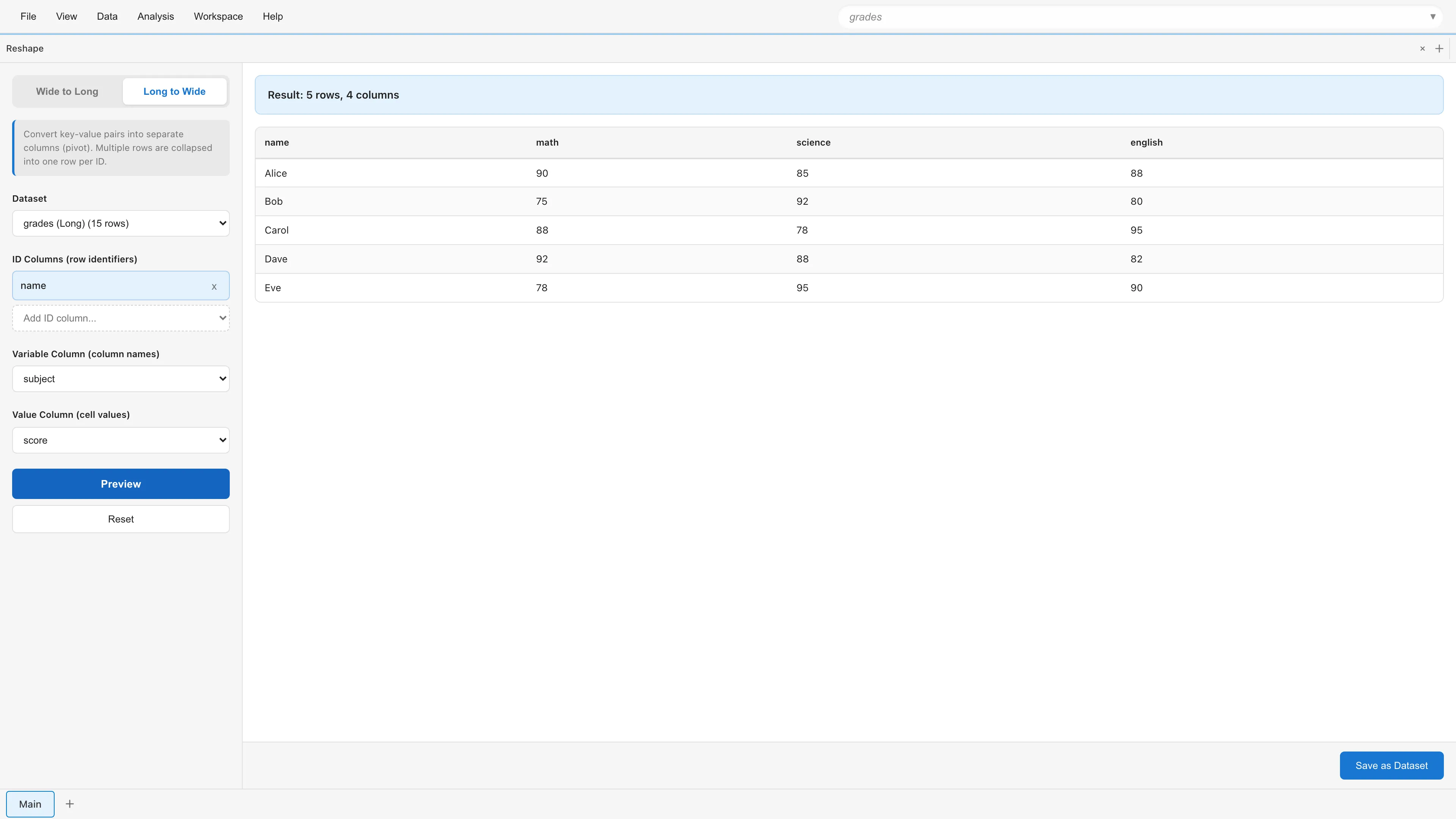The image size is (1456, 819).
Task: Switch to the Main tab
Action: [x=30, y=804]
